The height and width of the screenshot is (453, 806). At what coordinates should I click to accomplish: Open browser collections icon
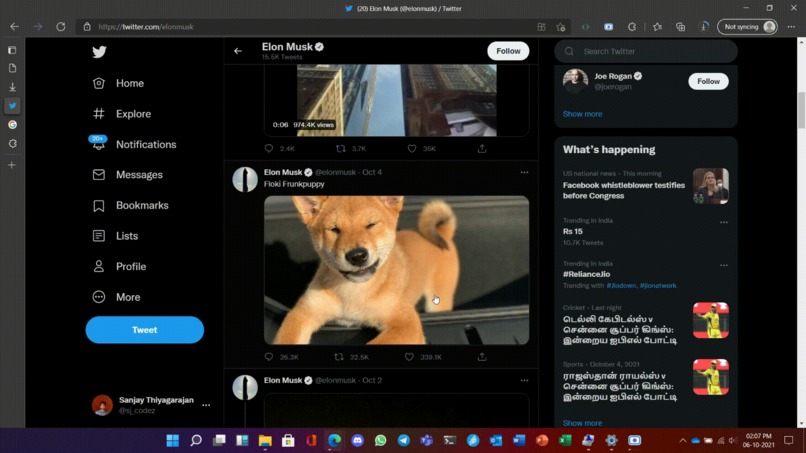point(680,27)
